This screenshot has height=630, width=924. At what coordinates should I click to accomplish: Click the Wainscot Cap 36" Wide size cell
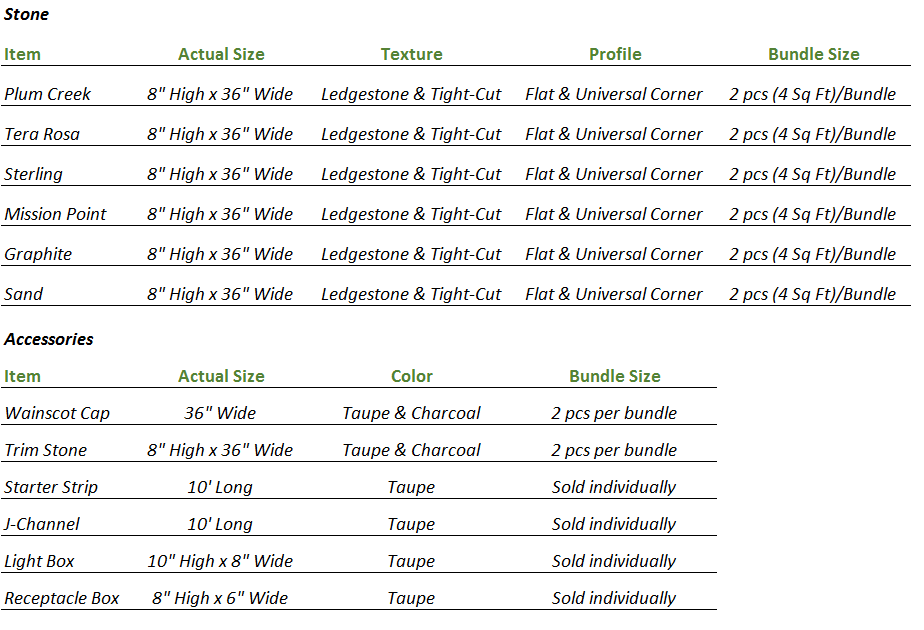pos(220,413)
